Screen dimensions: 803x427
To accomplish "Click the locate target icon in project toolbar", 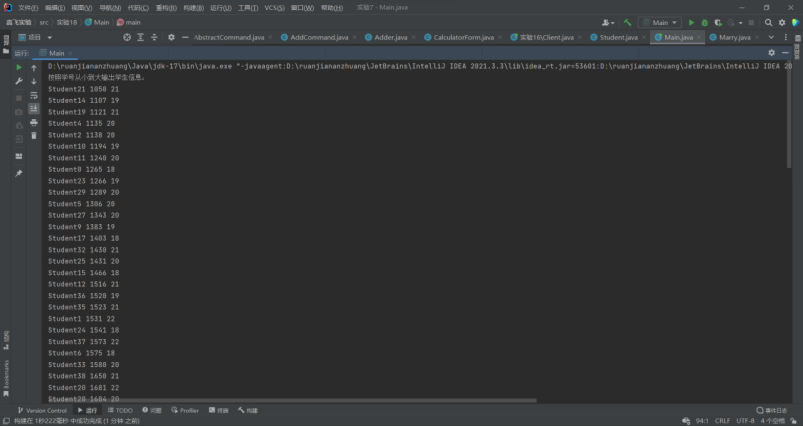I will coord(127,37).
